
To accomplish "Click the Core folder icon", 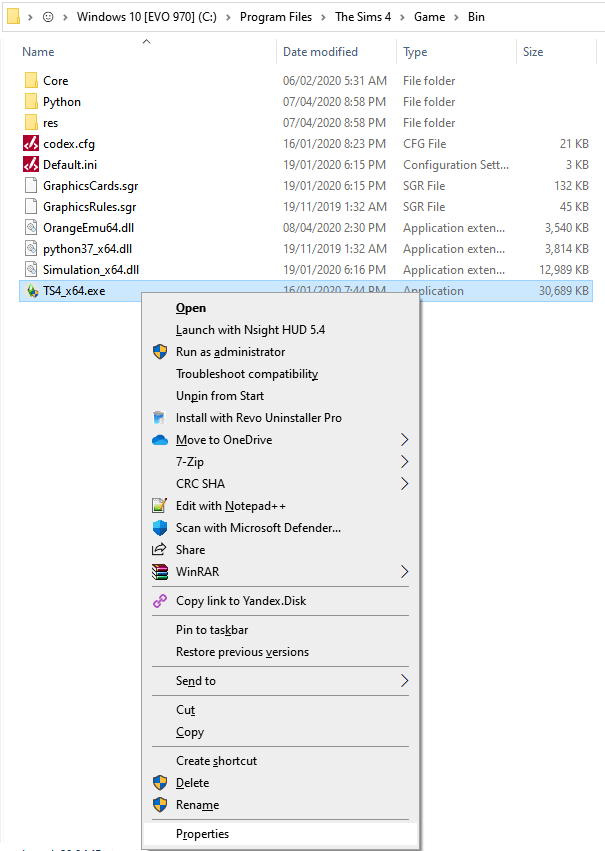I will (x=31, y=80).
